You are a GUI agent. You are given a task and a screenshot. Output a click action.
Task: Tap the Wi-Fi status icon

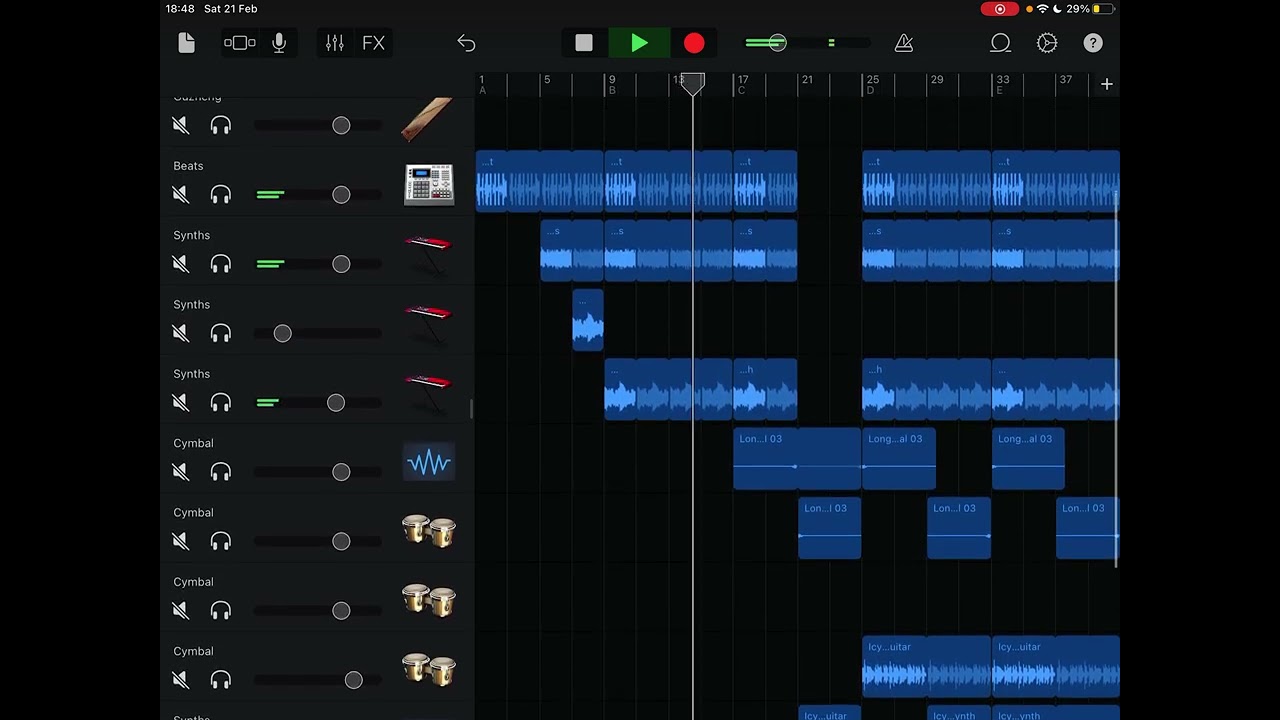pyautogui.click(x=1043, y=9)
